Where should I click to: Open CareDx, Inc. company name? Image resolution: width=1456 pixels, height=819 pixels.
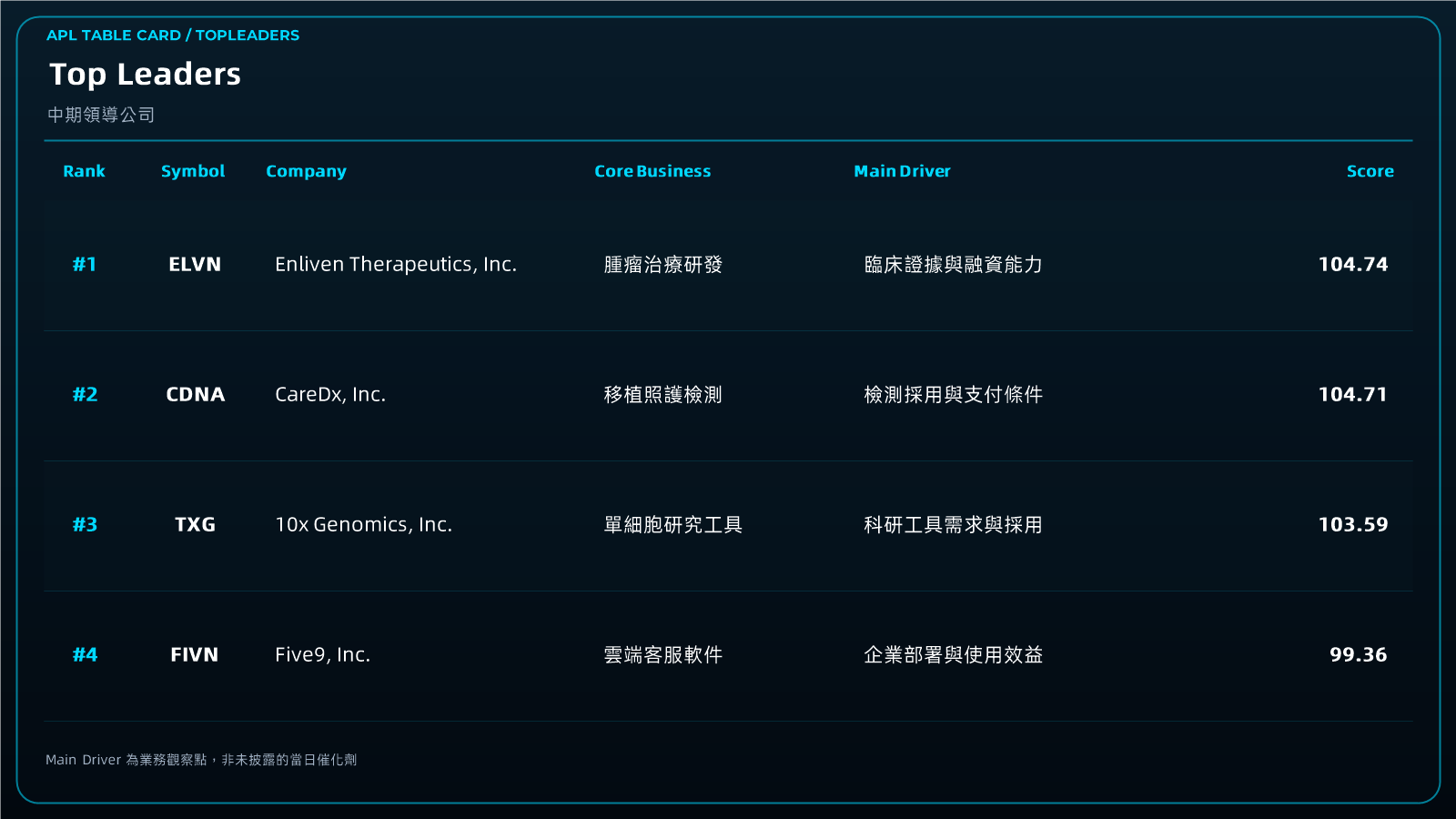(330, 394)
